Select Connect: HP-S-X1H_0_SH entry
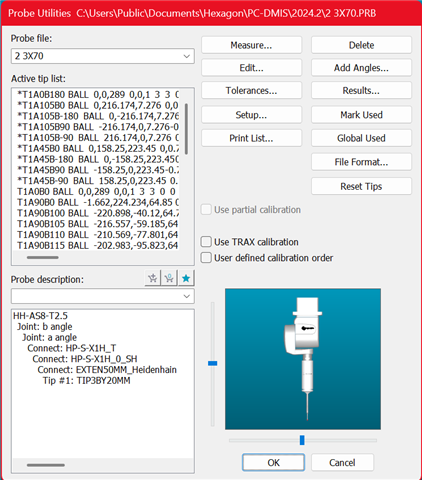The width and height of the screenshot is (422, 480). coord(85,359)
